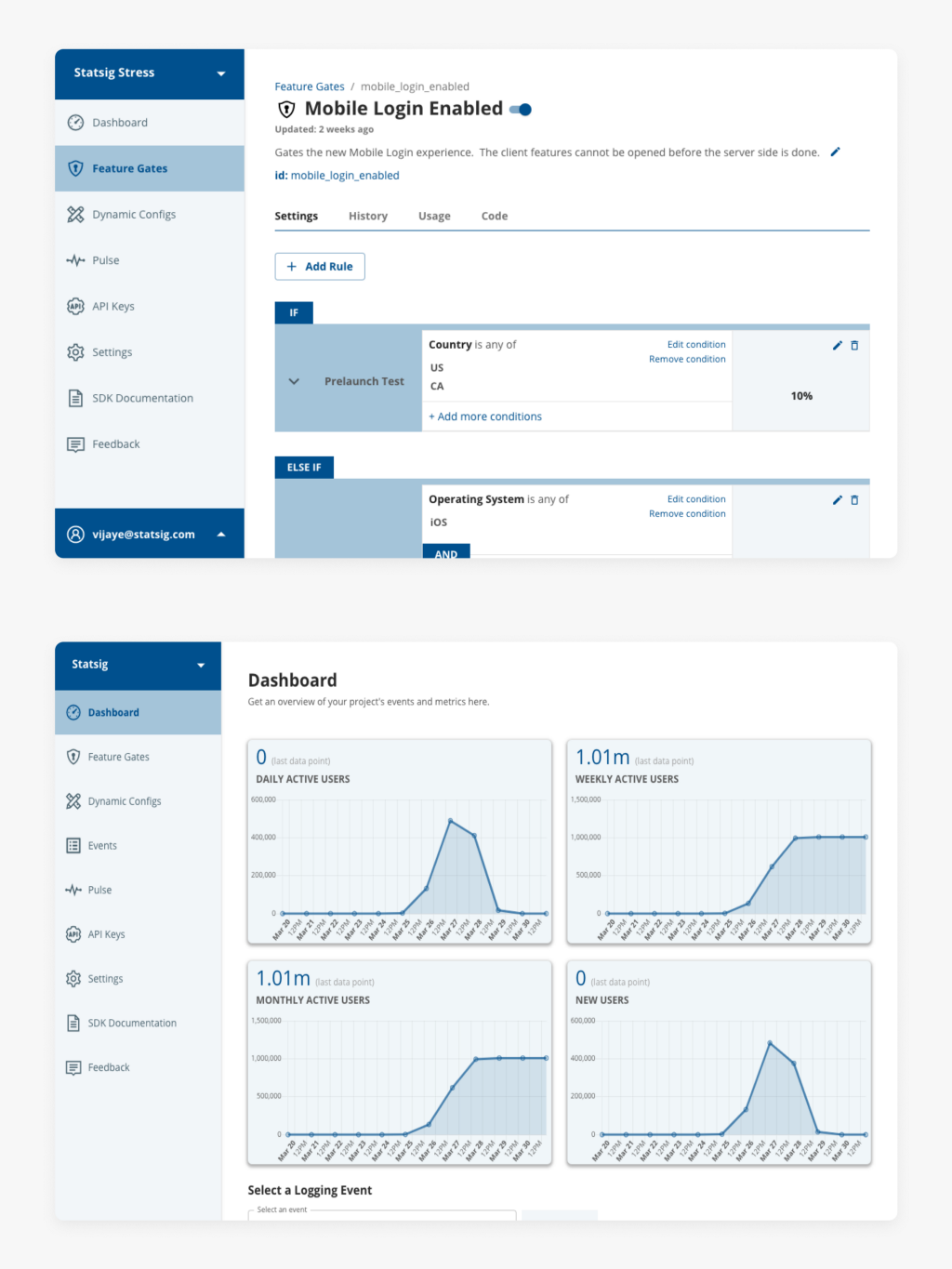Click Add more conditions link
952x1269 pixels.
485,416
